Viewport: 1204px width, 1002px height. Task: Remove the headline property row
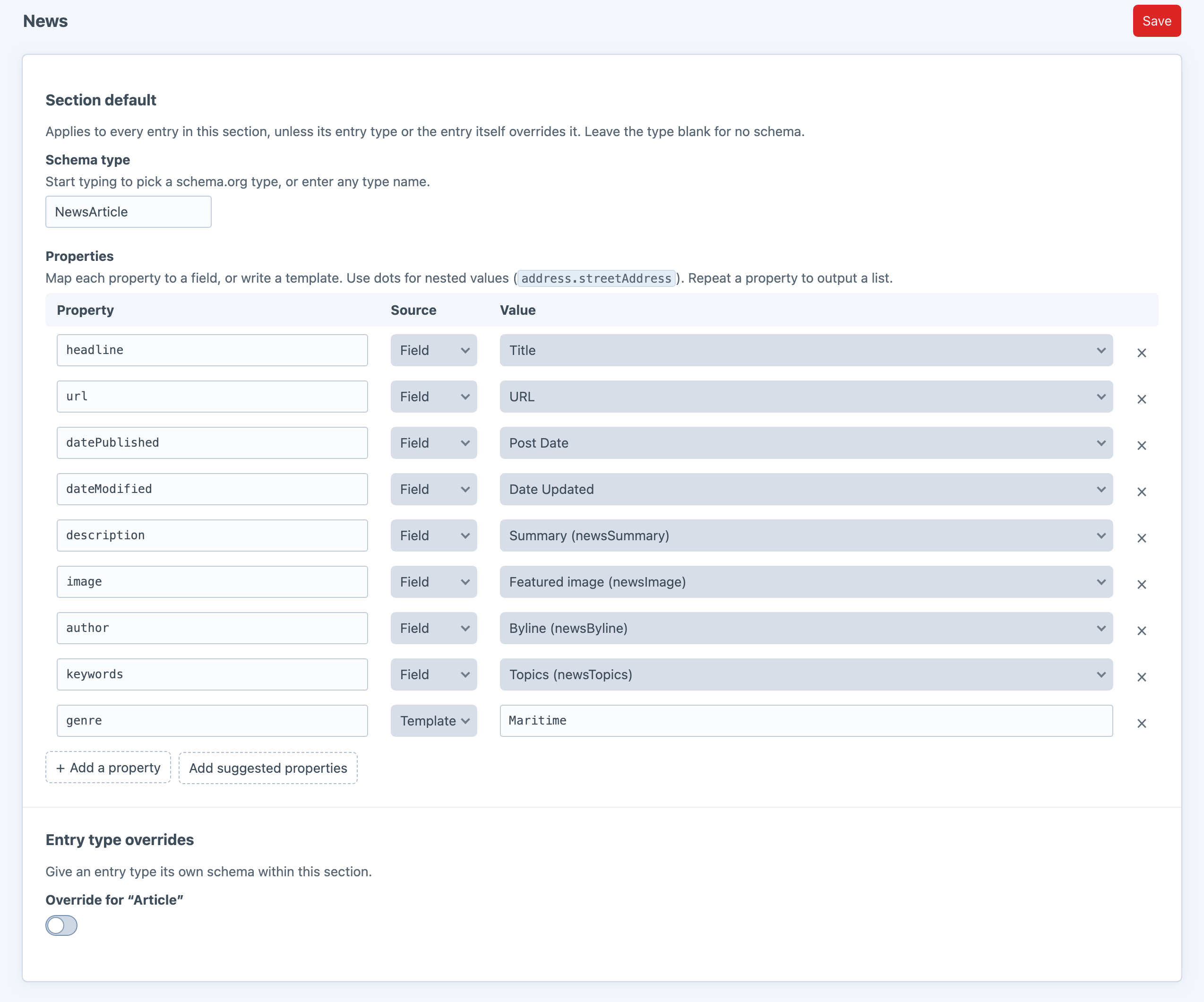[x=1142, y=353]
